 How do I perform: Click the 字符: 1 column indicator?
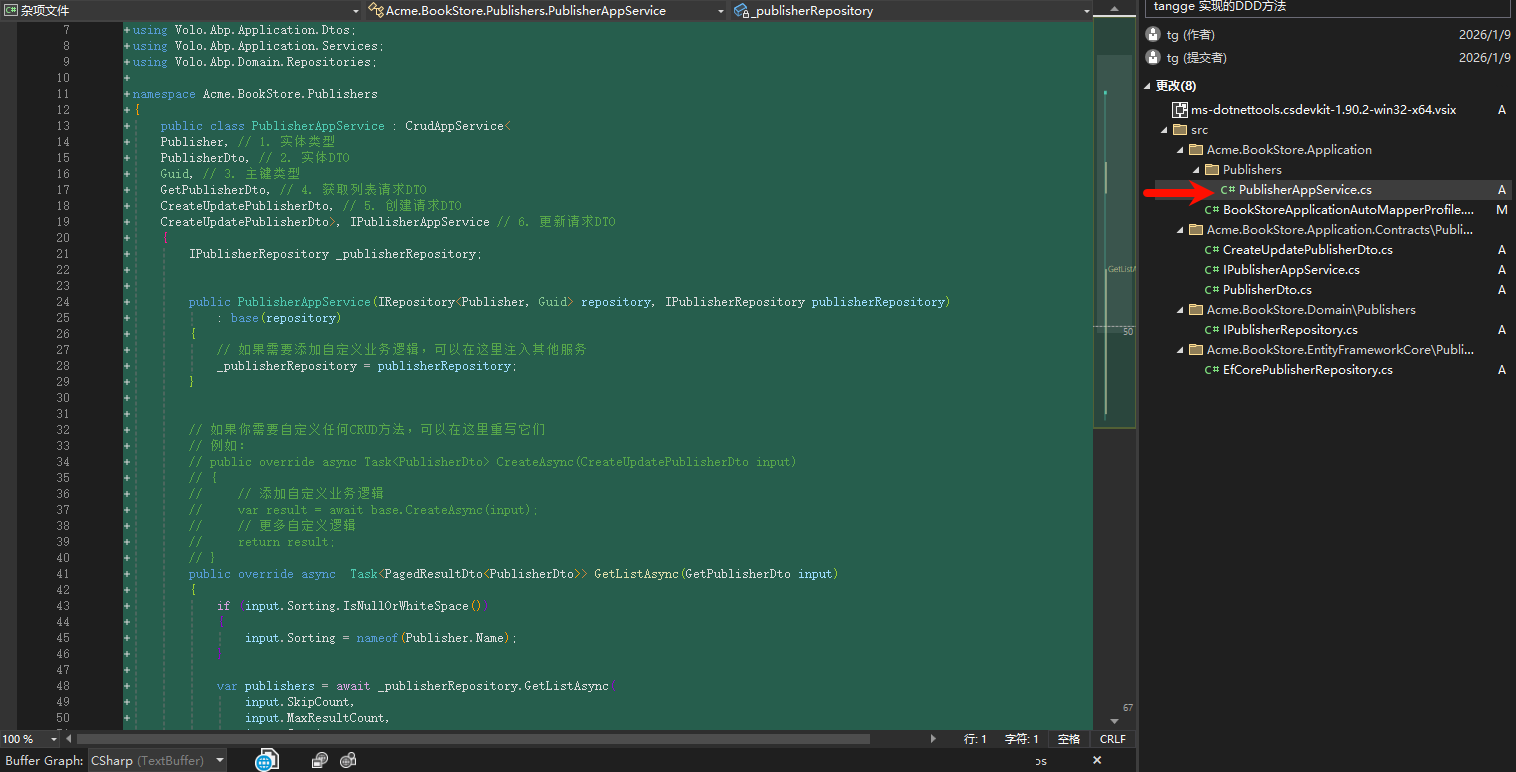[x=1021, y=739]
